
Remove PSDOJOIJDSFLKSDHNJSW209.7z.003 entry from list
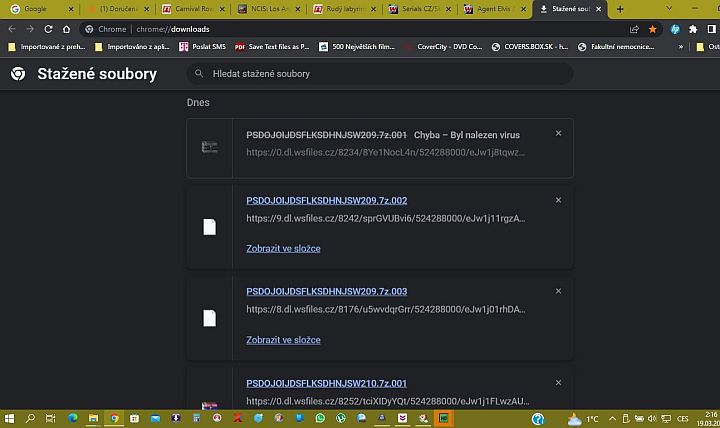pyautogui.click(x=558, y=291)
